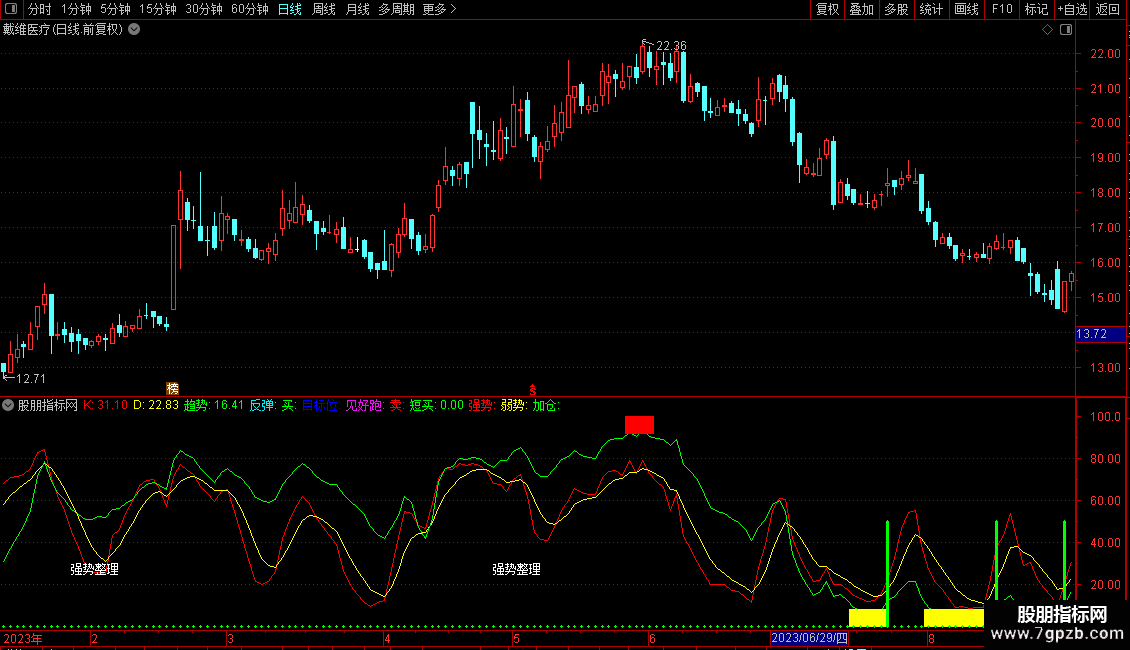Expand the 戴维医疗 chart title dropdown

[134, 30]
